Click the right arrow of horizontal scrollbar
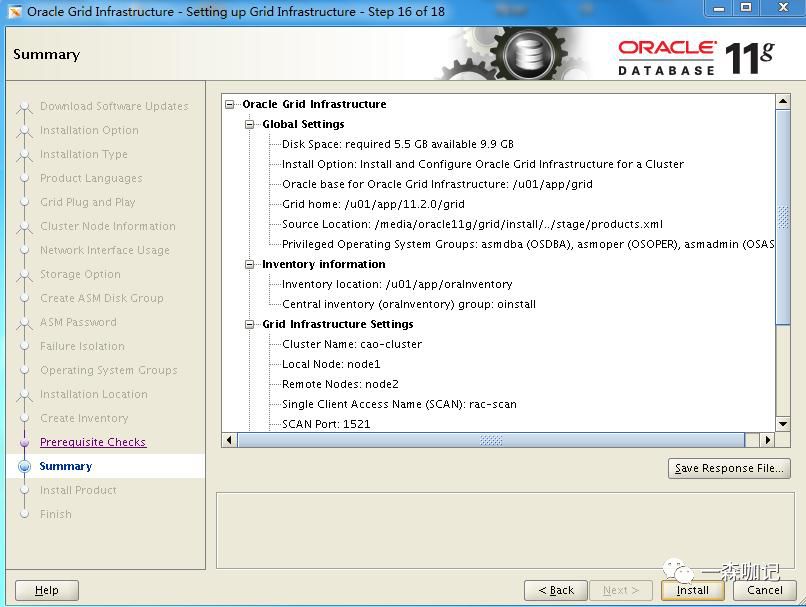This screenshot has width=806, height=607. point(767,440)
